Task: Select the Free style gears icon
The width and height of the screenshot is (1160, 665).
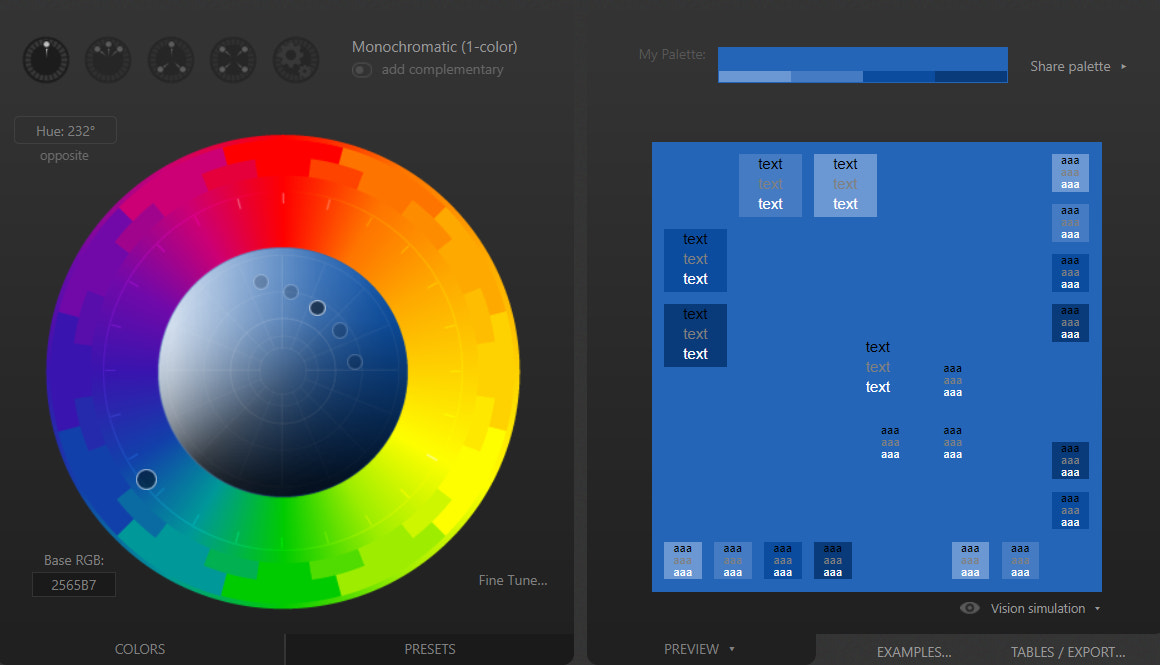Action: click(x=296, y=60)
